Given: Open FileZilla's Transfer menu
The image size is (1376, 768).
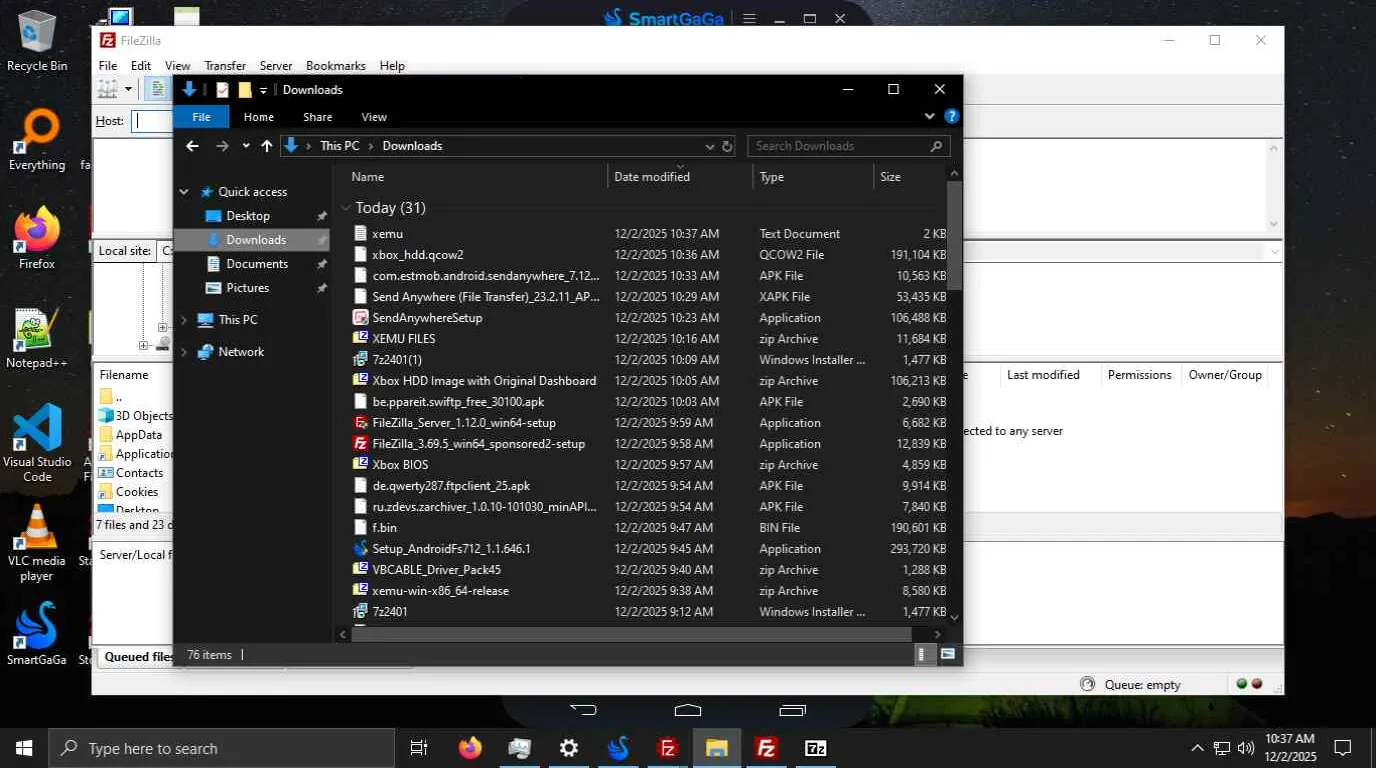Looking at the screenshot, I should tap(225, 66).
